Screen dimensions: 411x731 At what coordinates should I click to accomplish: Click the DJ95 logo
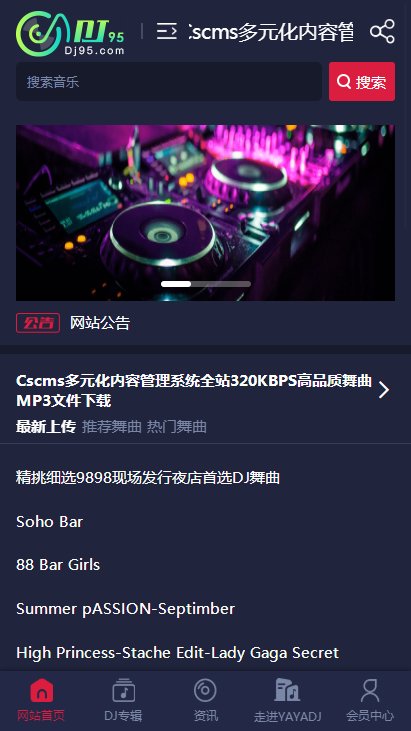[70, 34]
